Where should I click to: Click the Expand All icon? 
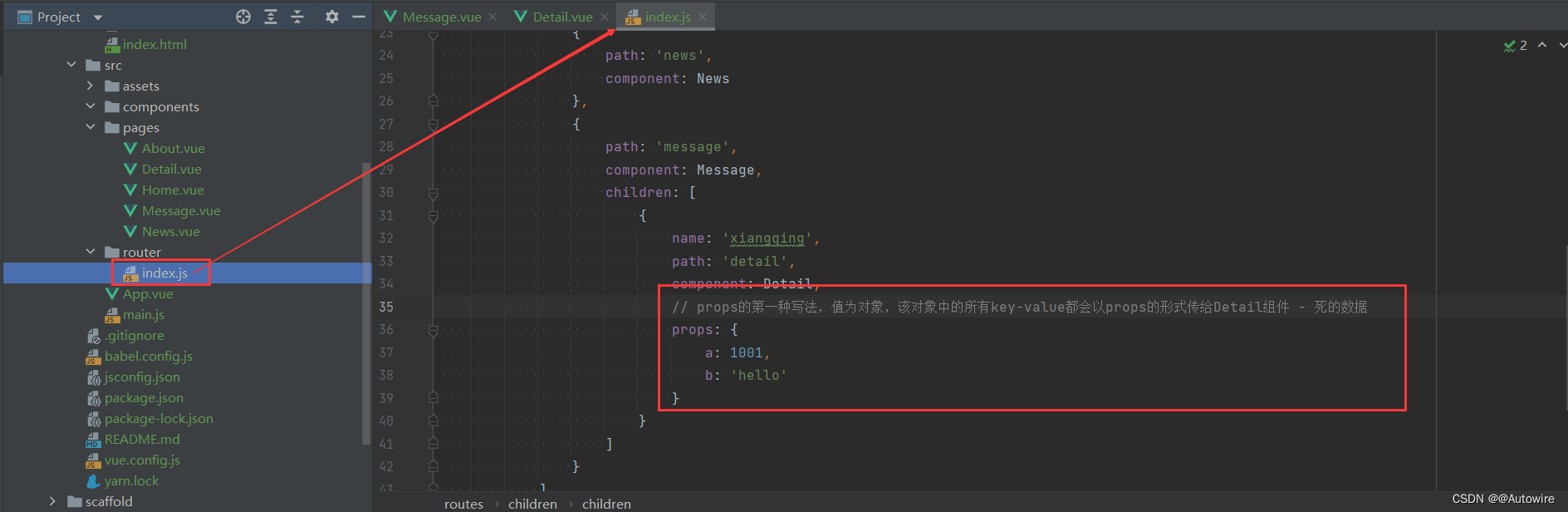(x=271, y=17)
